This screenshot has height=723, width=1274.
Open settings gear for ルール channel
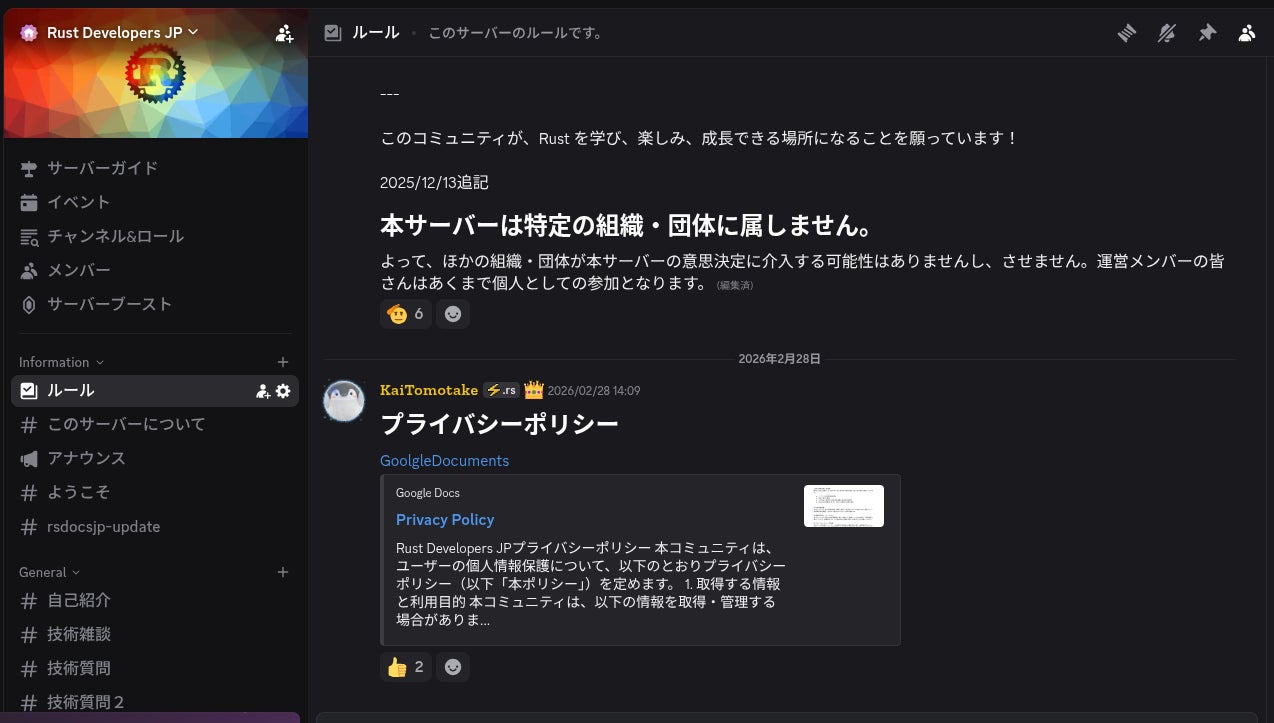(283, 391)
